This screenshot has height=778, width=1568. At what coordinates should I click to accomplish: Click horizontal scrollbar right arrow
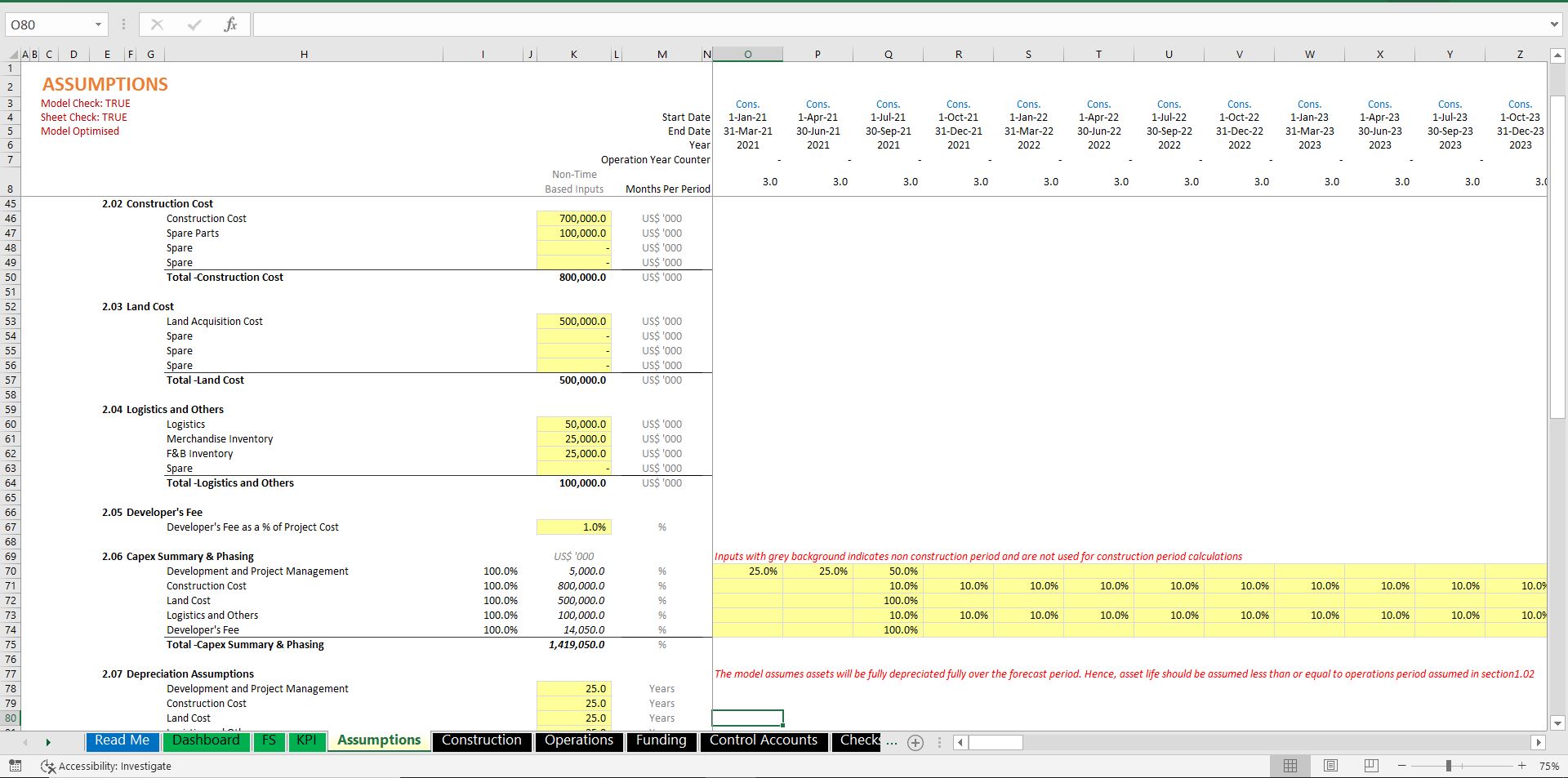tap(1539, 742)
